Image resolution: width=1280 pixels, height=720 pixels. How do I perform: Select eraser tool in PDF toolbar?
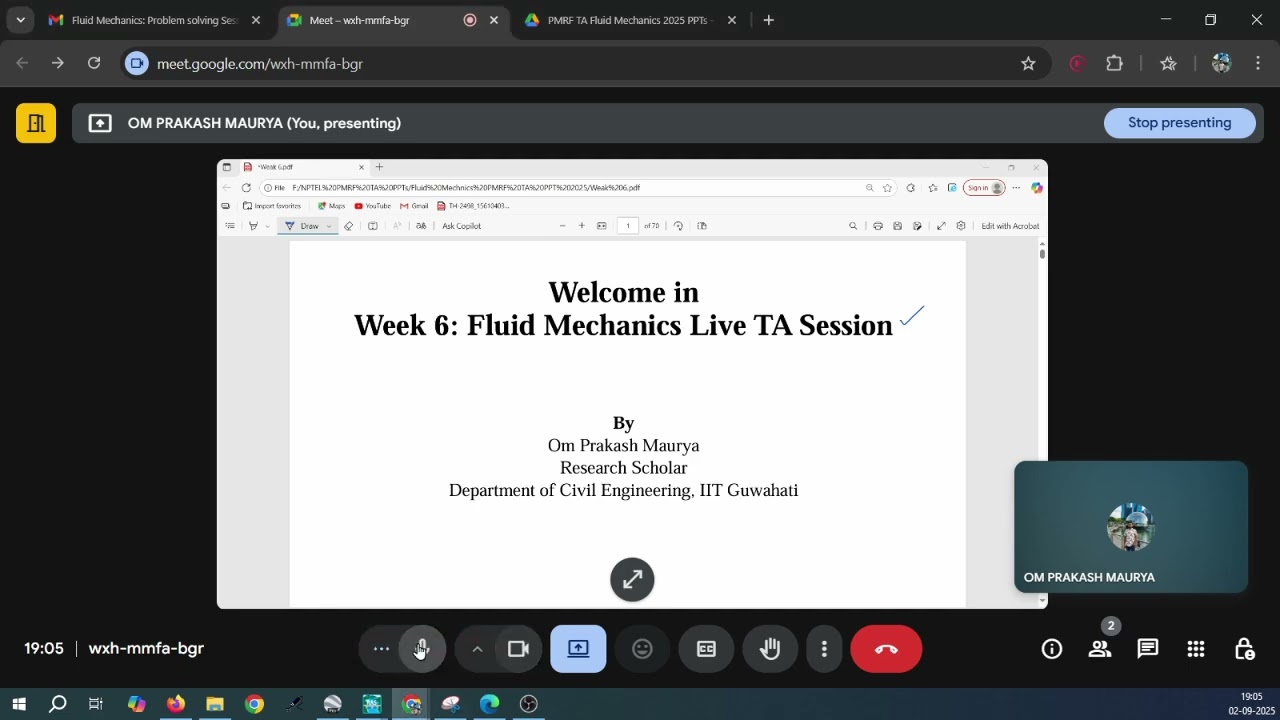[349, 226]
